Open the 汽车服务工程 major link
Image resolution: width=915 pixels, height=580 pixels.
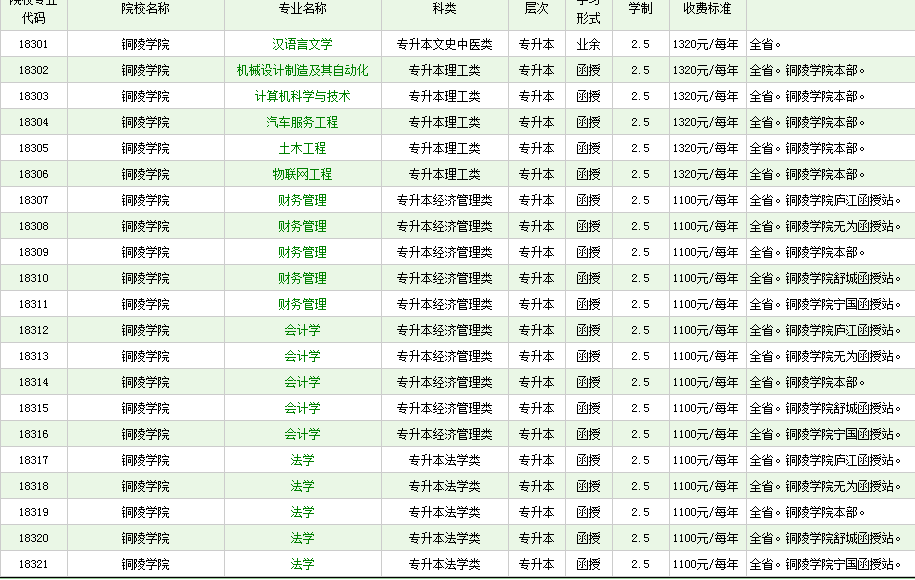point(302,123)
